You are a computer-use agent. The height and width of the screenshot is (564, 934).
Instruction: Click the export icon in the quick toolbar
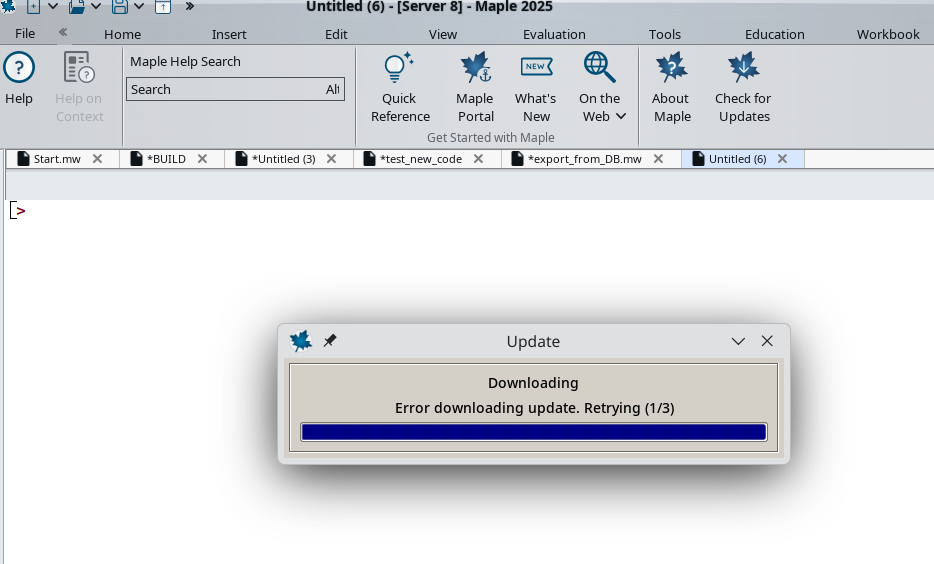pyautogui.click(x=163, y=6)
